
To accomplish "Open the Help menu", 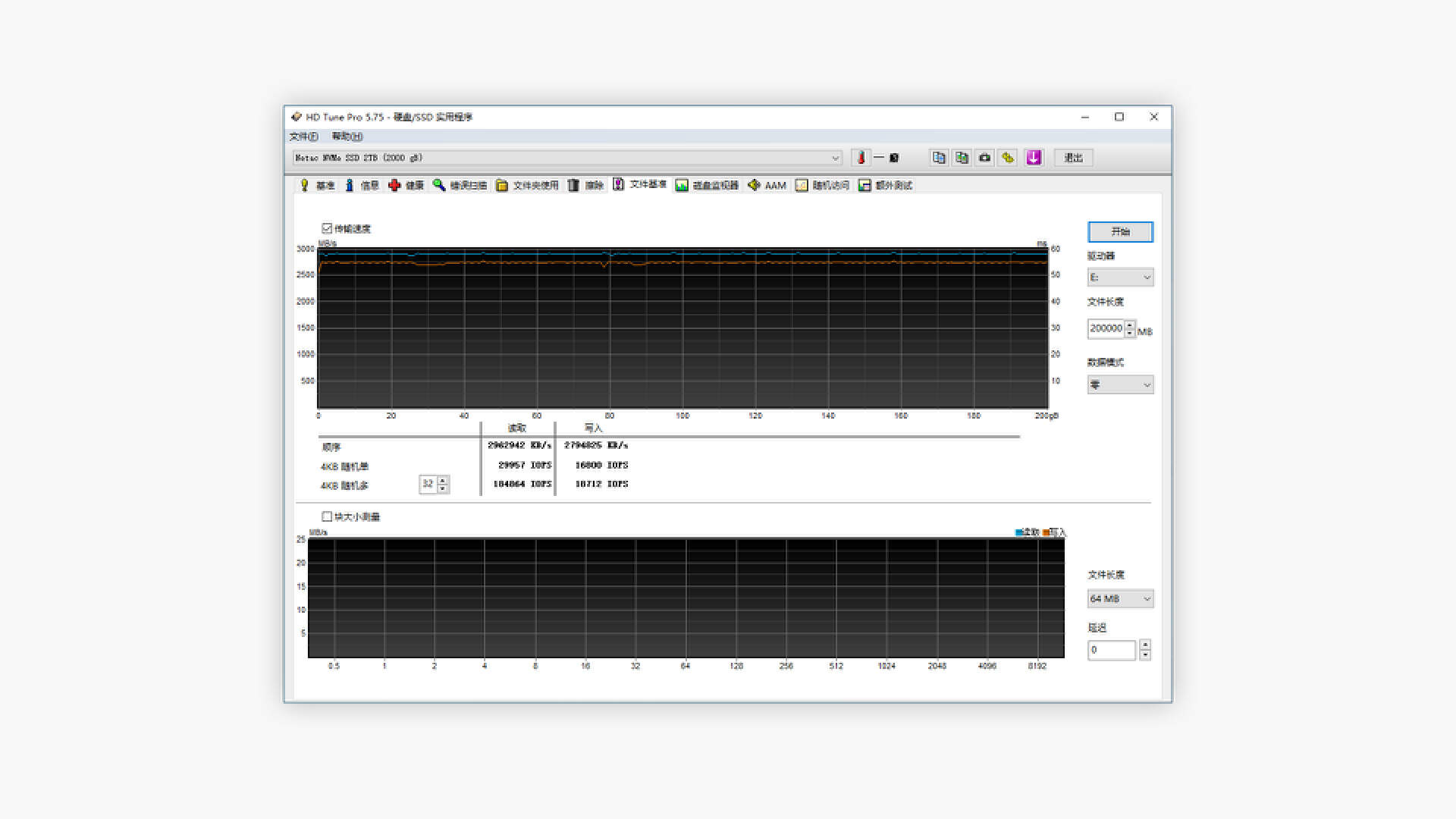I will coord(347,136).
